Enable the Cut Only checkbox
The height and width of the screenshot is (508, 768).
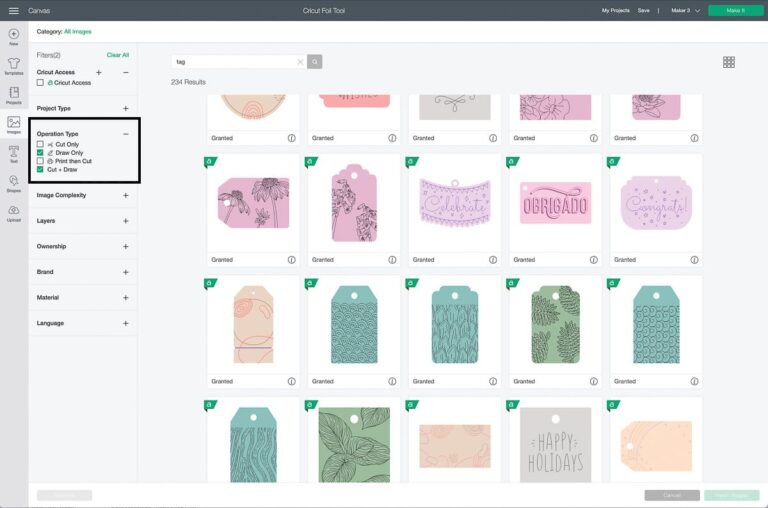click(40, 145)
